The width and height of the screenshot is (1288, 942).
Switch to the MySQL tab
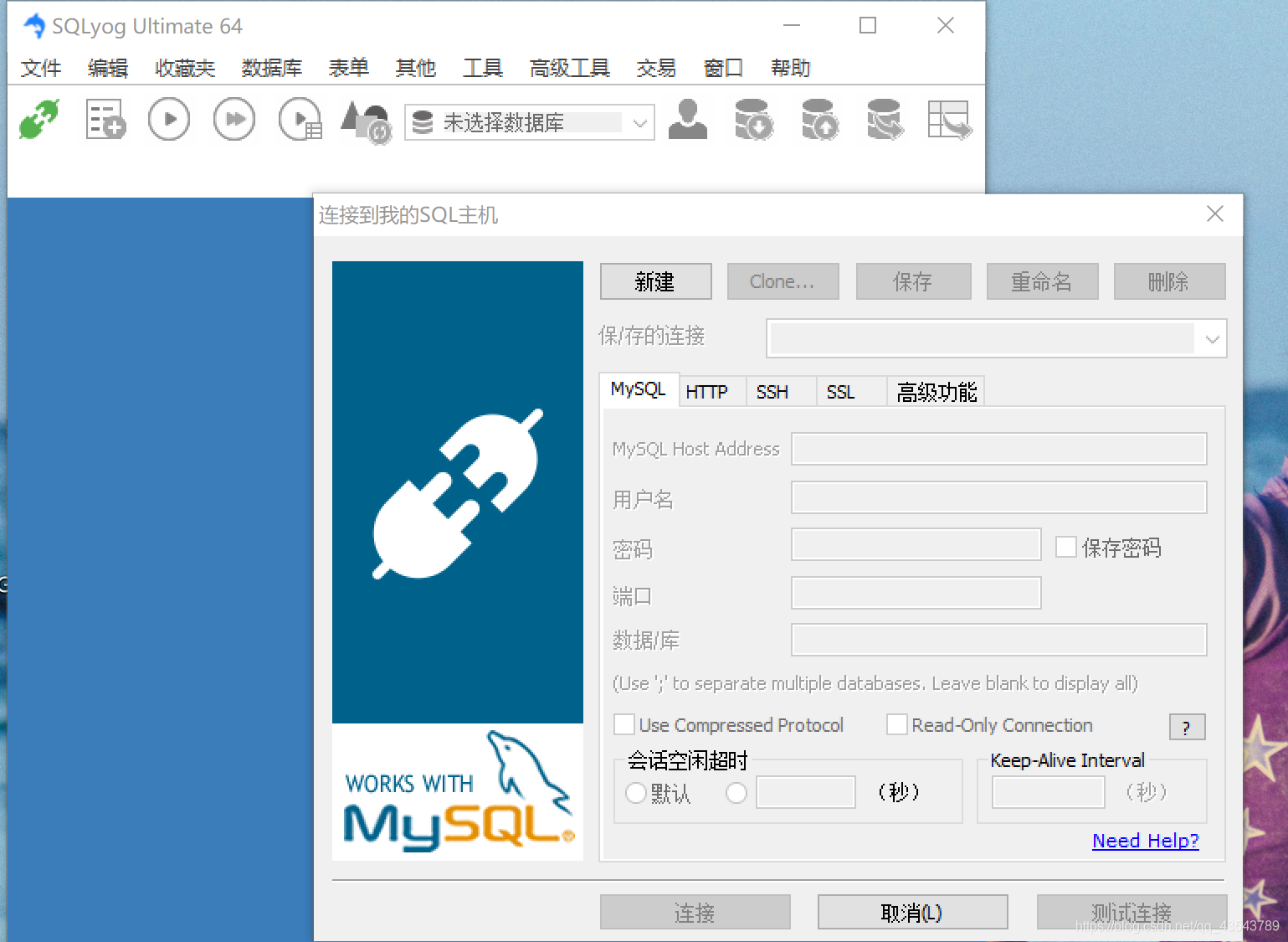click(639, 389)
